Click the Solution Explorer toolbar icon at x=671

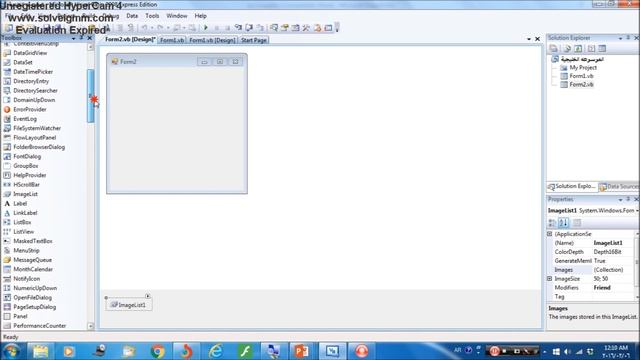pyautogui.click(x=274, y=28)
